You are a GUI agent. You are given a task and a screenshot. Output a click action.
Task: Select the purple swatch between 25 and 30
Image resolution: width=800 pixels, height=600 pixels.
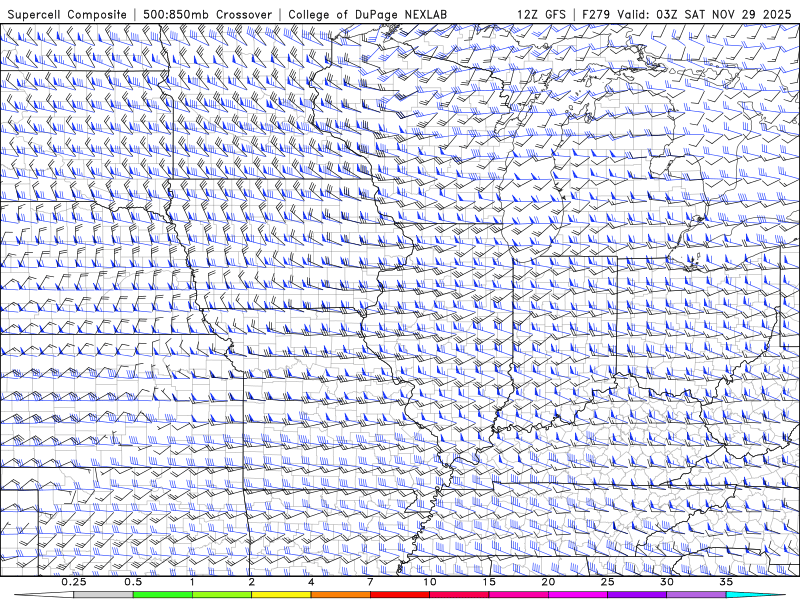click(637, 595)
